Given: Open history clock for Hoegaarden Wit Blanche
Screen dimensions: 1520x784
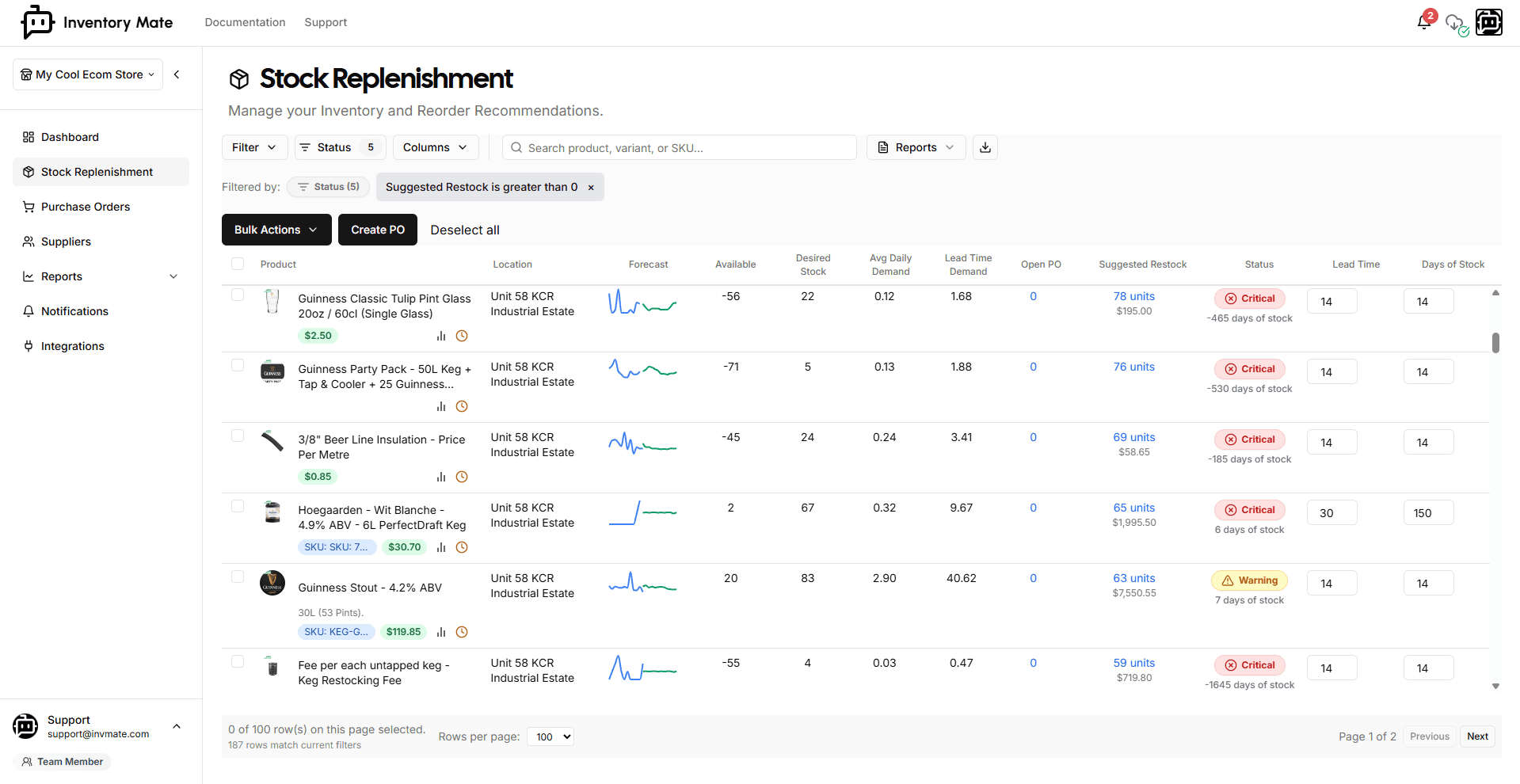Looking at the screenshot, I should tap(462, 547).
